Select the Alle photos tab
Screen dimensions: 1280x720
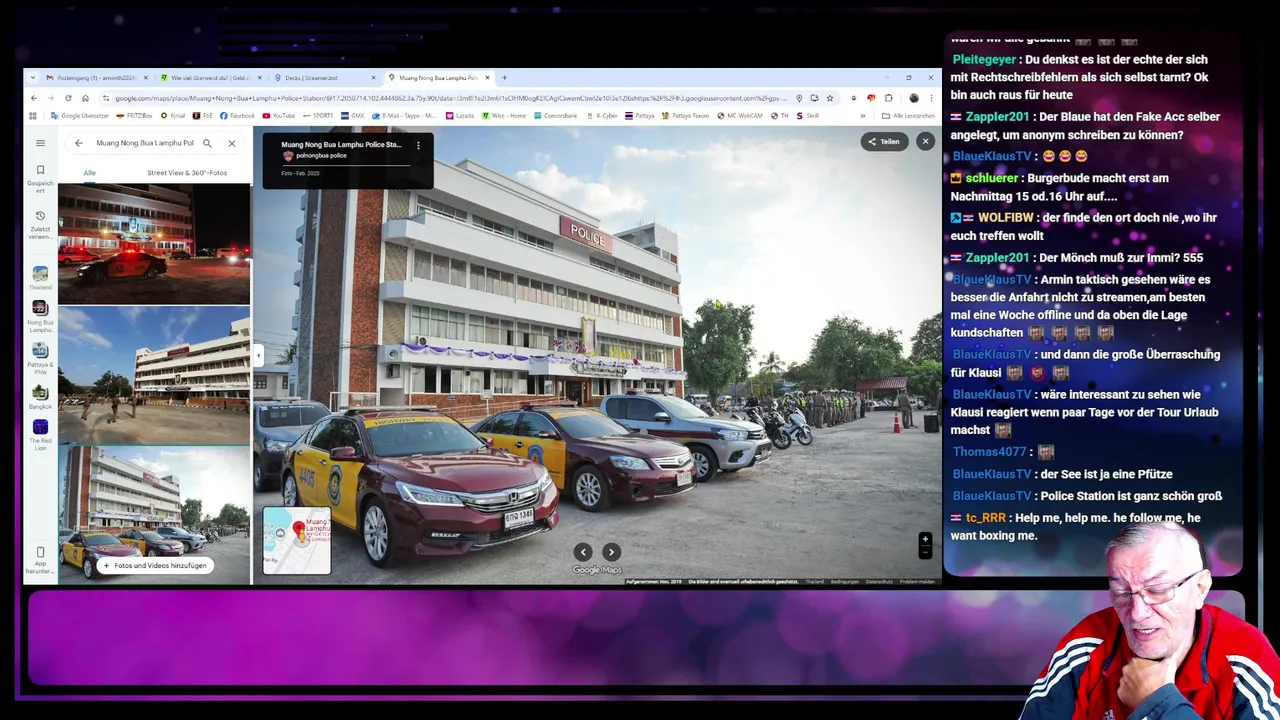click(x=89, y=172)
